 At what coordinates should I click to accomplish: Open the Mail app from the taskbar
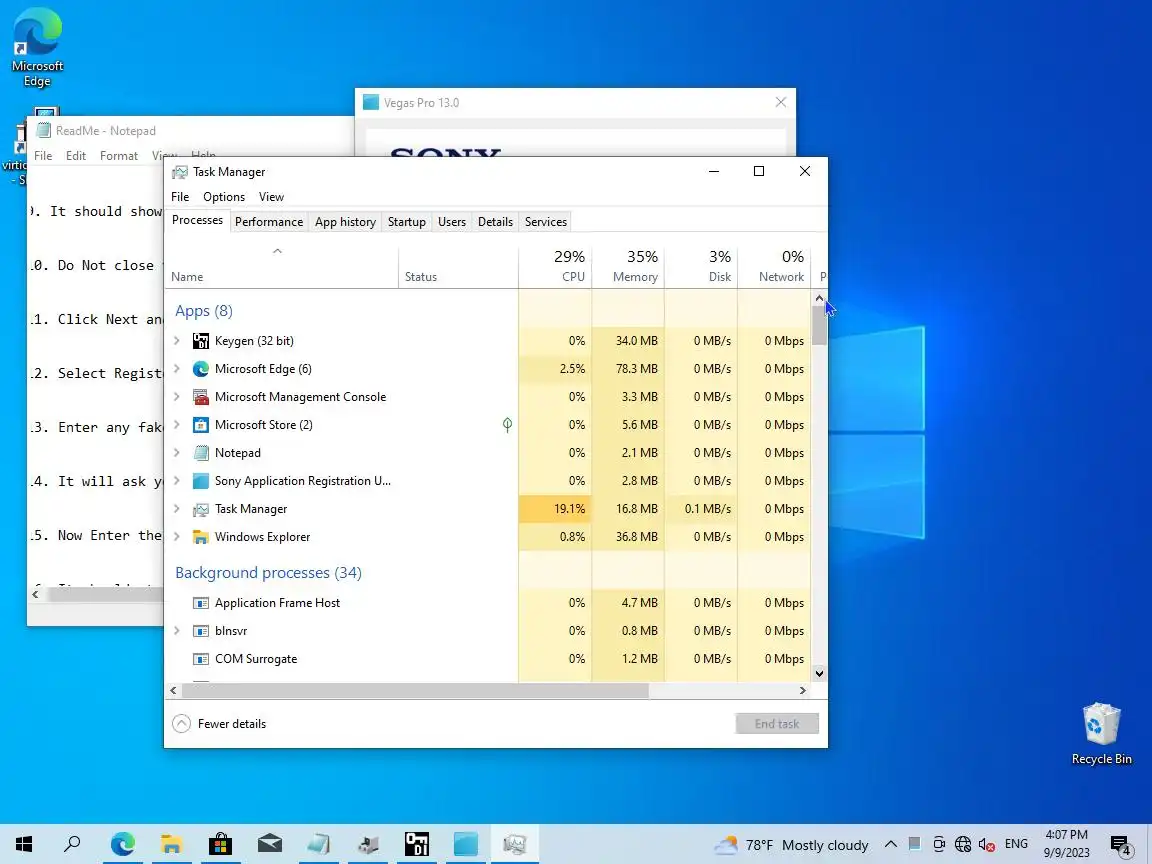coord(270,844)
